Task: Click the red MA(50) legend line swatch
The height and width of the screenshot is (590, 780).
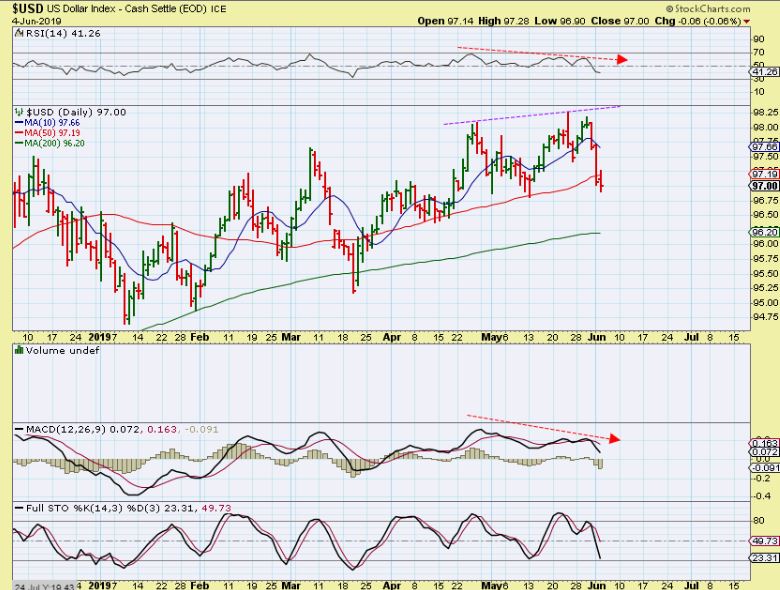Action: point(19,133)
